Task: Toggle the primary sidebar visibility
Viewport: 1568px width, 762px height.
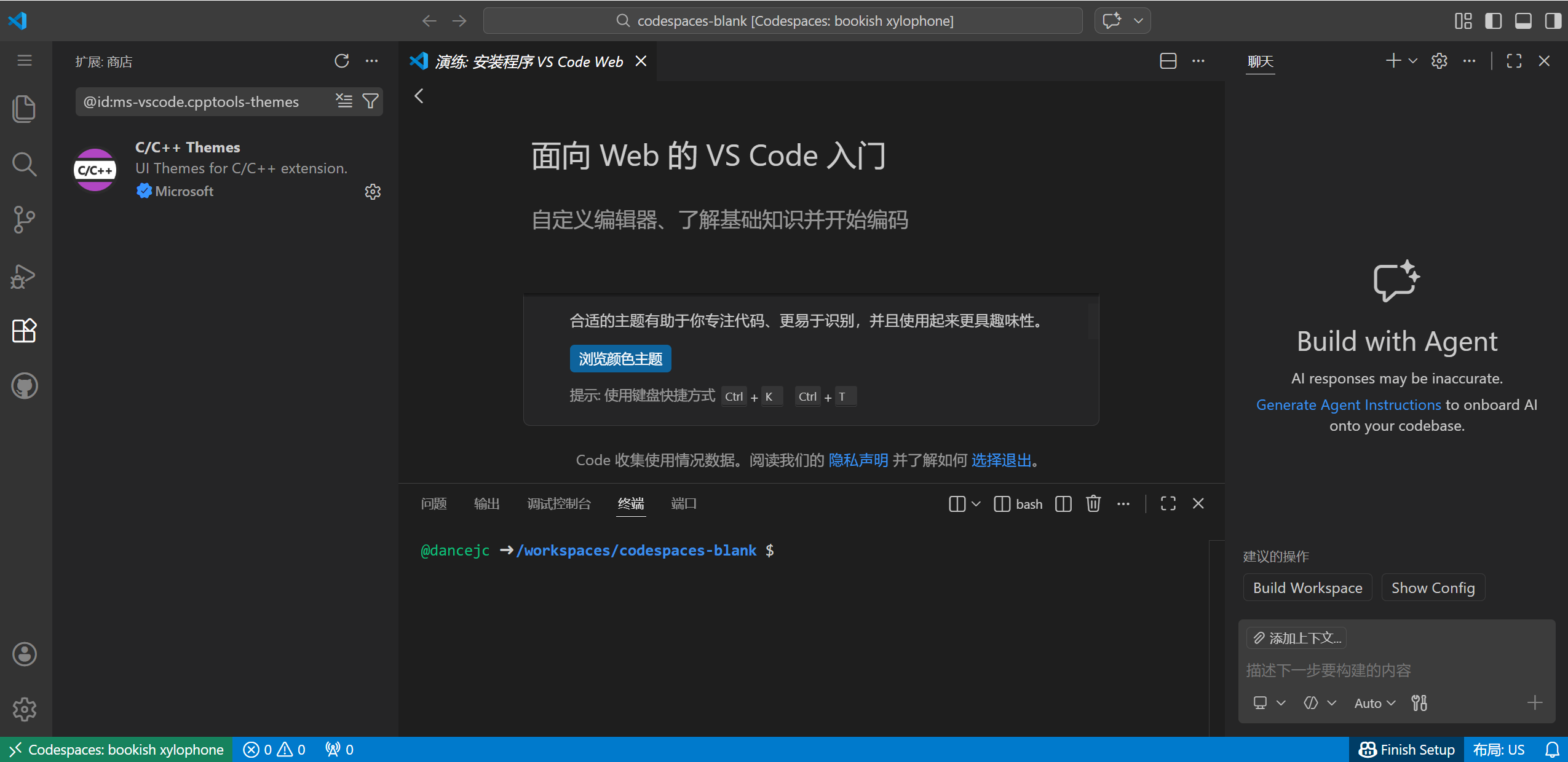Action: click(x=1493, y=21)
